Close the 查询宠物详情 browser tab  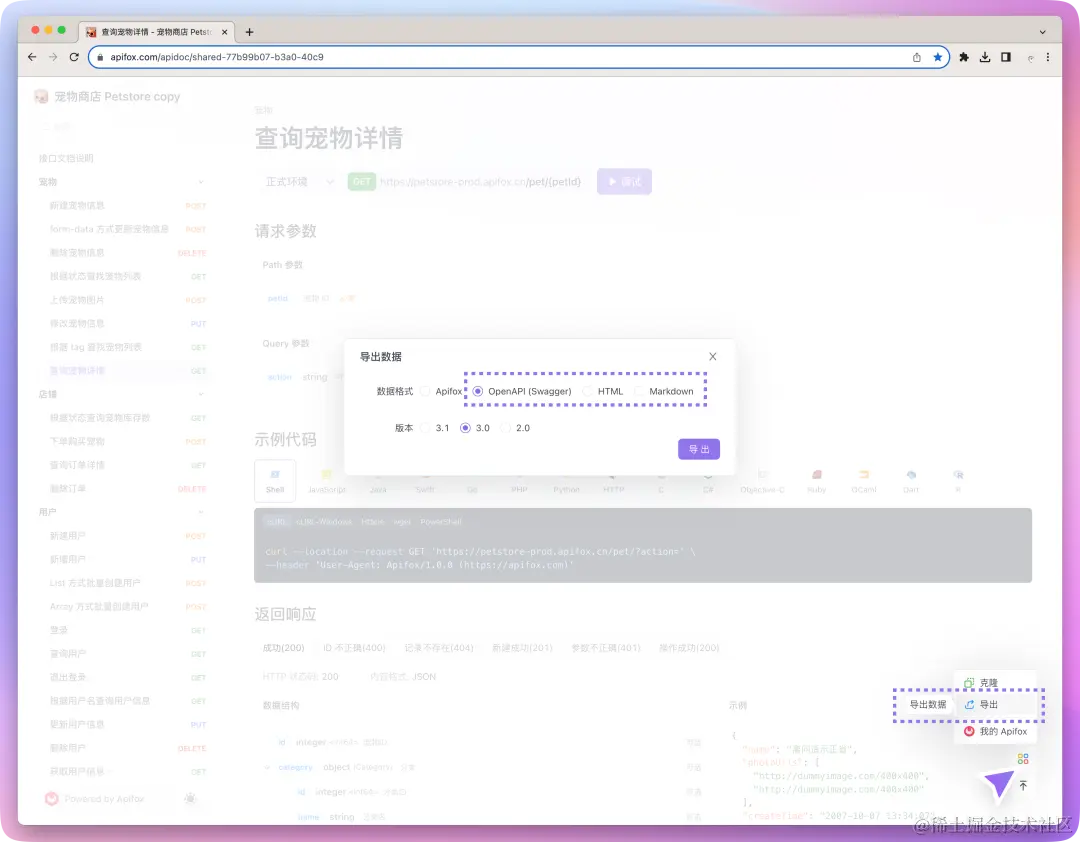pyautogui.click(x=225, y=32)
